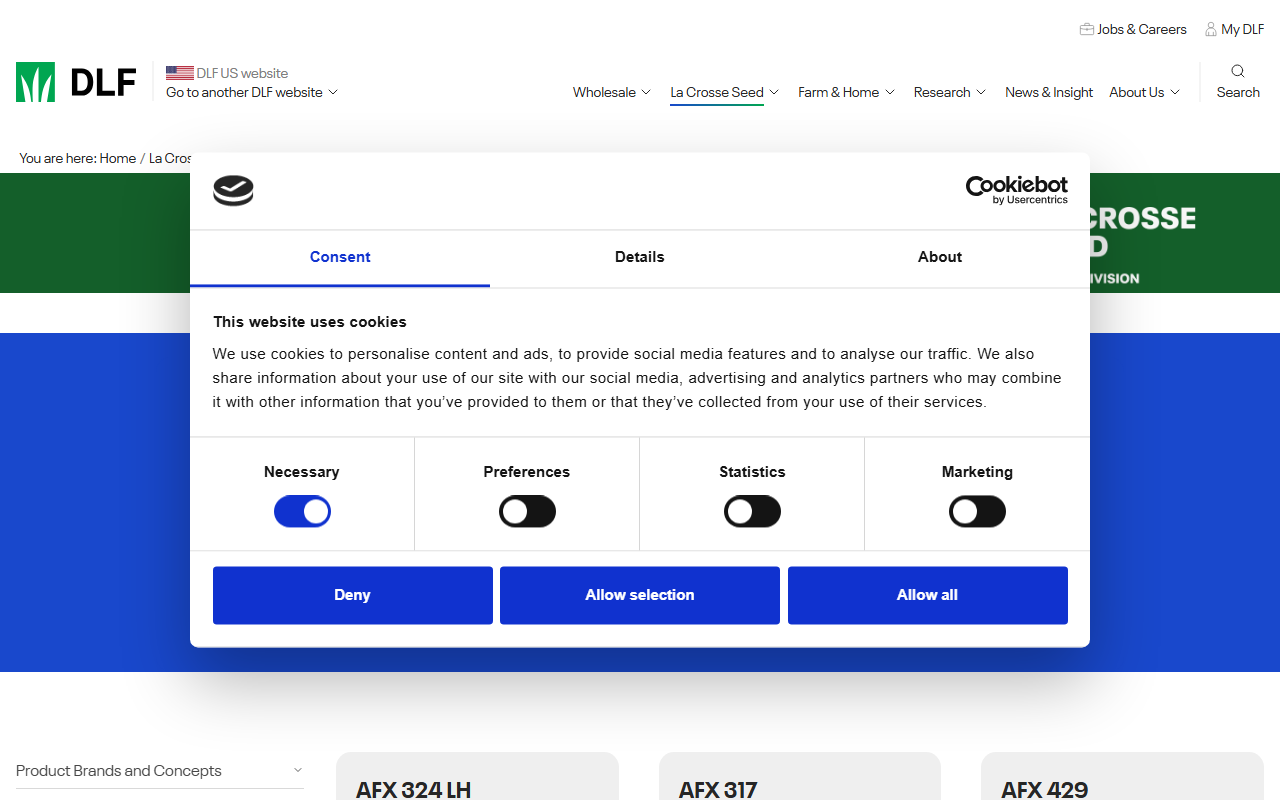The height and width of the screenshot is (800, 1280).
Task: Open the News & Insight menu item
Action: point(1049,92)
